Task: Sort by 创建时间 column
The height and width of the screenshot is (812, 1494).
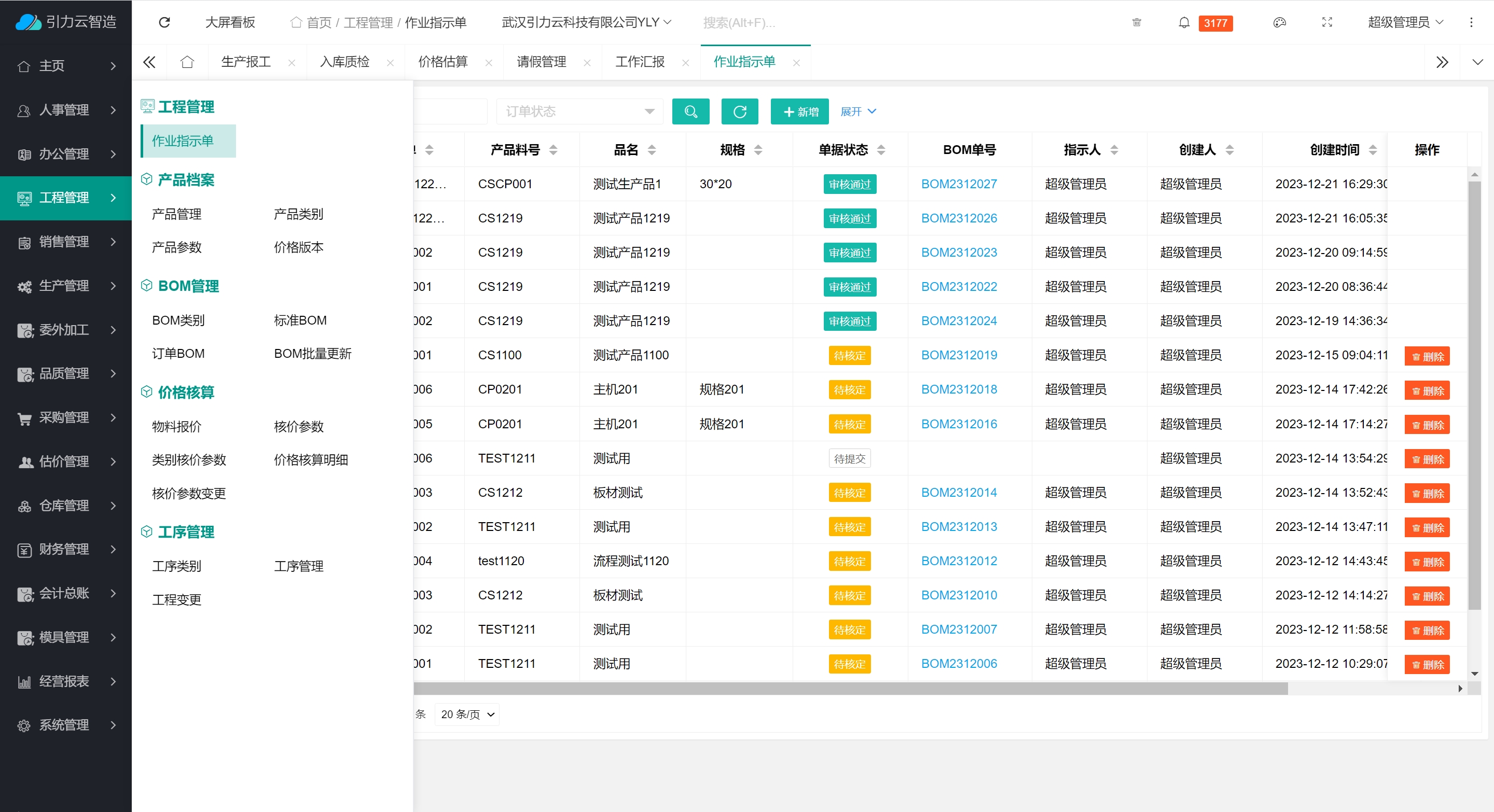Action: tap(1372, 150)
